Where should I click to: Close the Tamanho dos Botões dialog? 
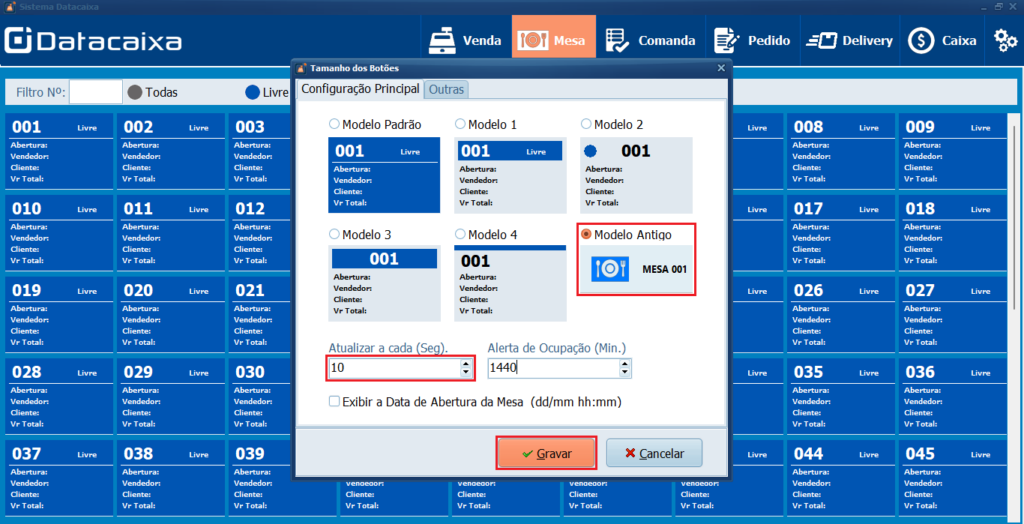(721, 68)
